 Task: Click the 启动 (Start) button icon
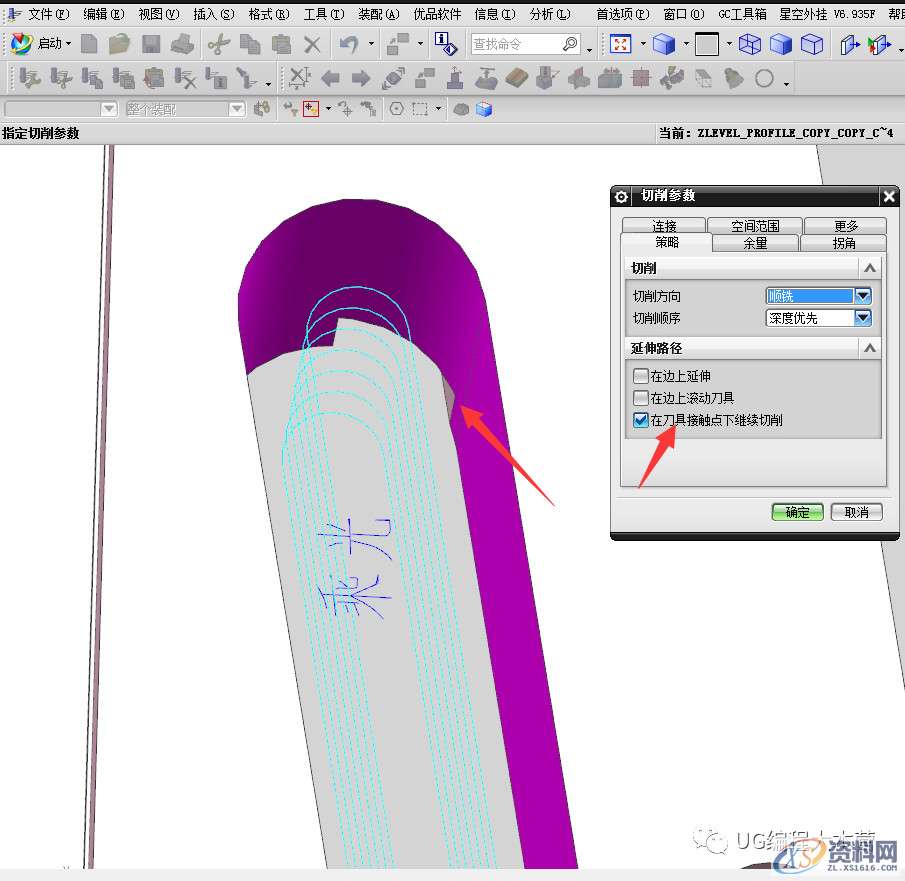click(22, 44)
